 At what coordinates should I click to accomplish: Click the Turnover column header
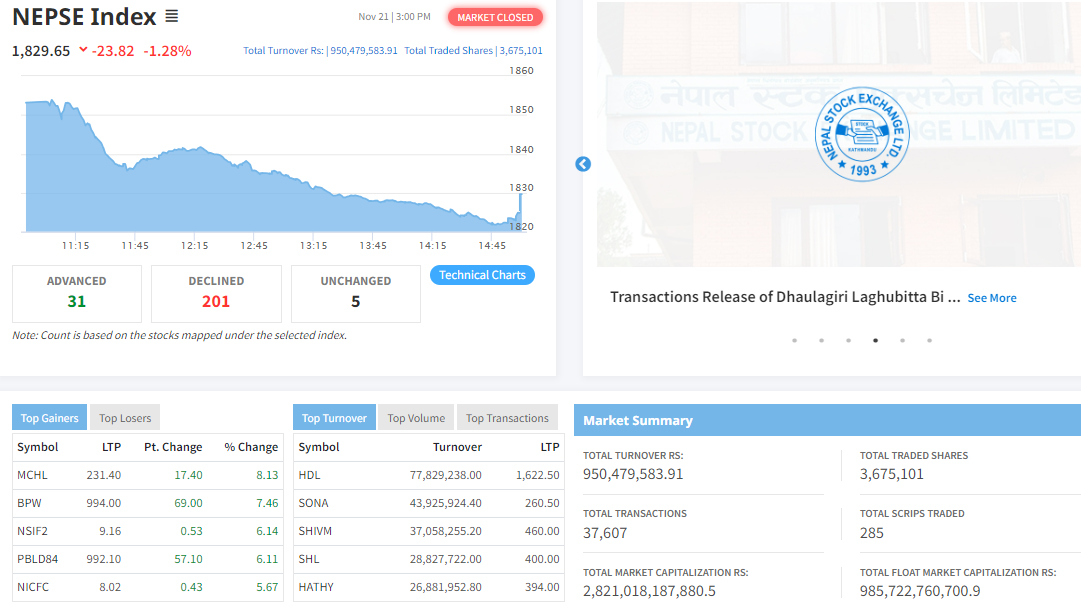457,447
